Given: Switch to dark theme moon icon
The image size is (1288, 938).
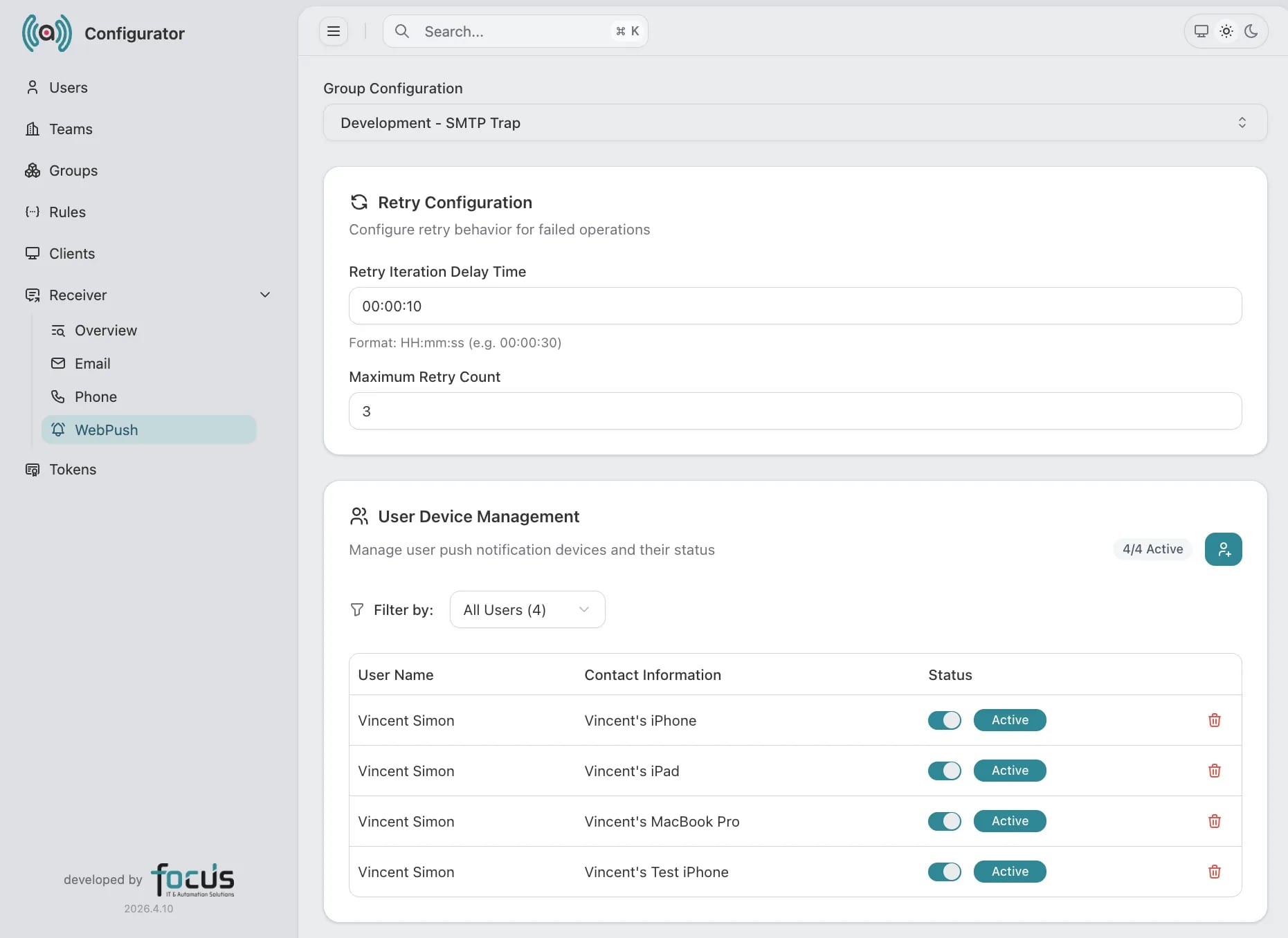Looking at the screenshot, I should pos(1251,31).
